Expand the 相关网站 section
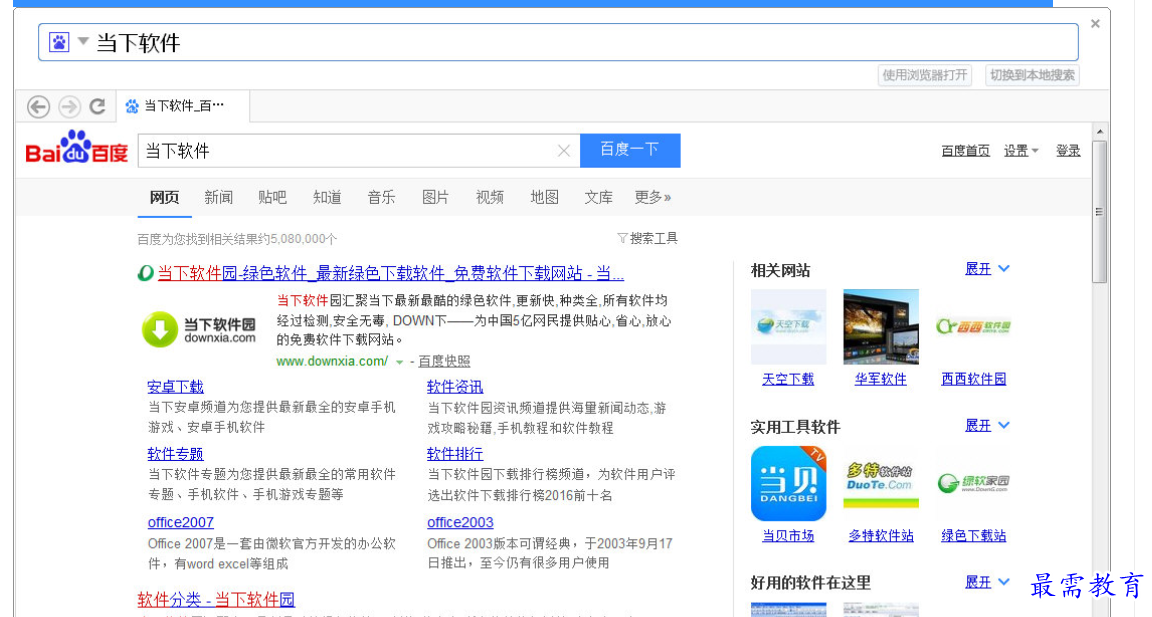Screen dimensions: 1152x617 point(986,269)
